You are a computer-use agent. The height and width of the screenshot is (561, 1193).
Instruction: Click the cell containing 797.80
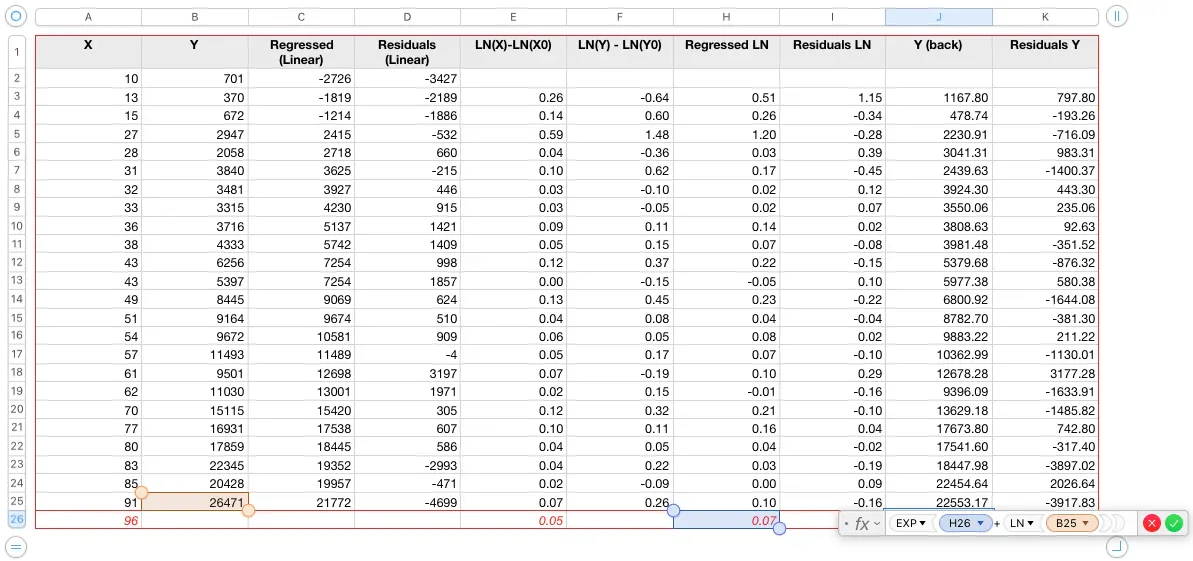1045,97
